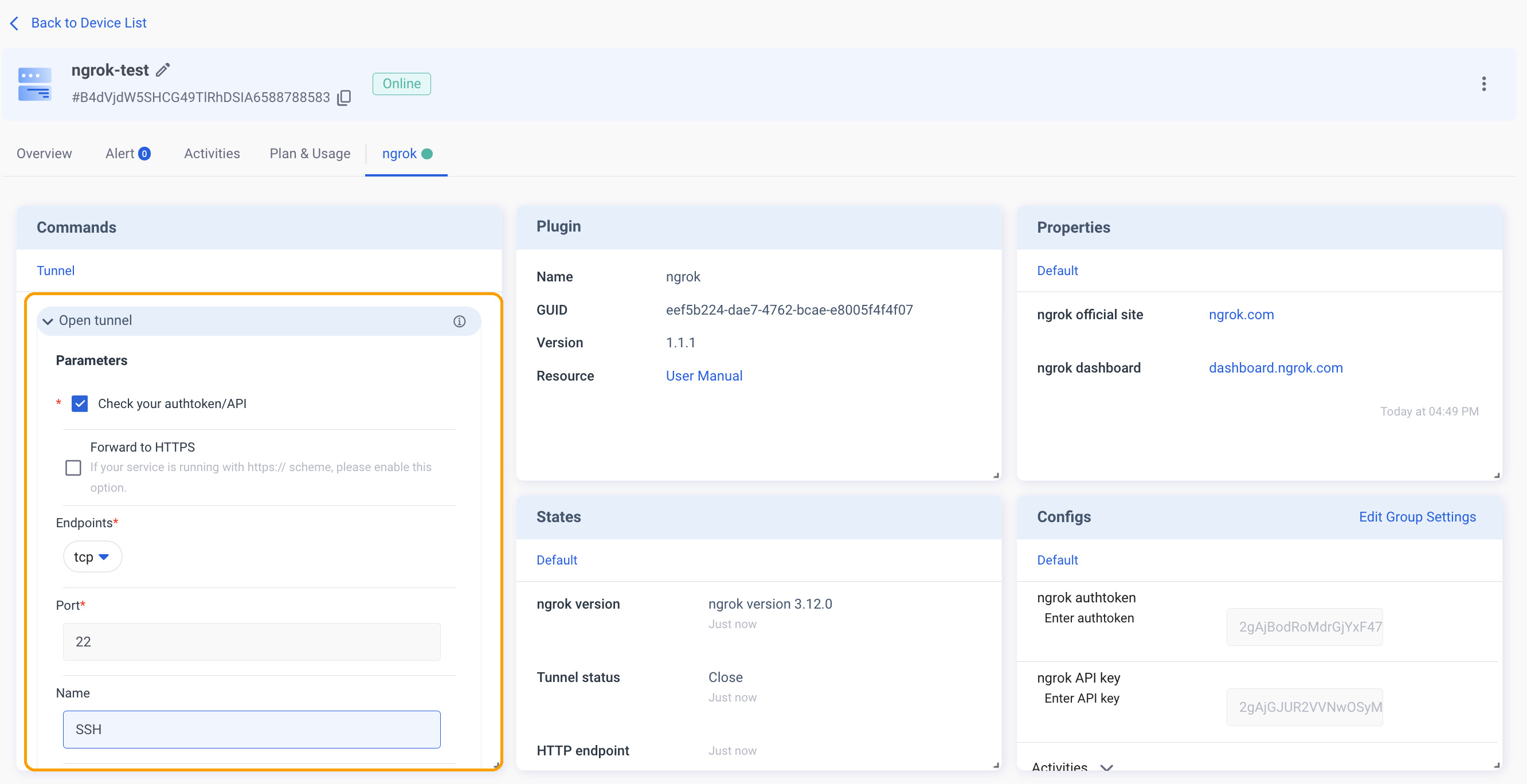Image resolution: width=1527 pixels, height=784 pixels.
Task: Click the ngrok authtoken field
Action: [1304, 627]
